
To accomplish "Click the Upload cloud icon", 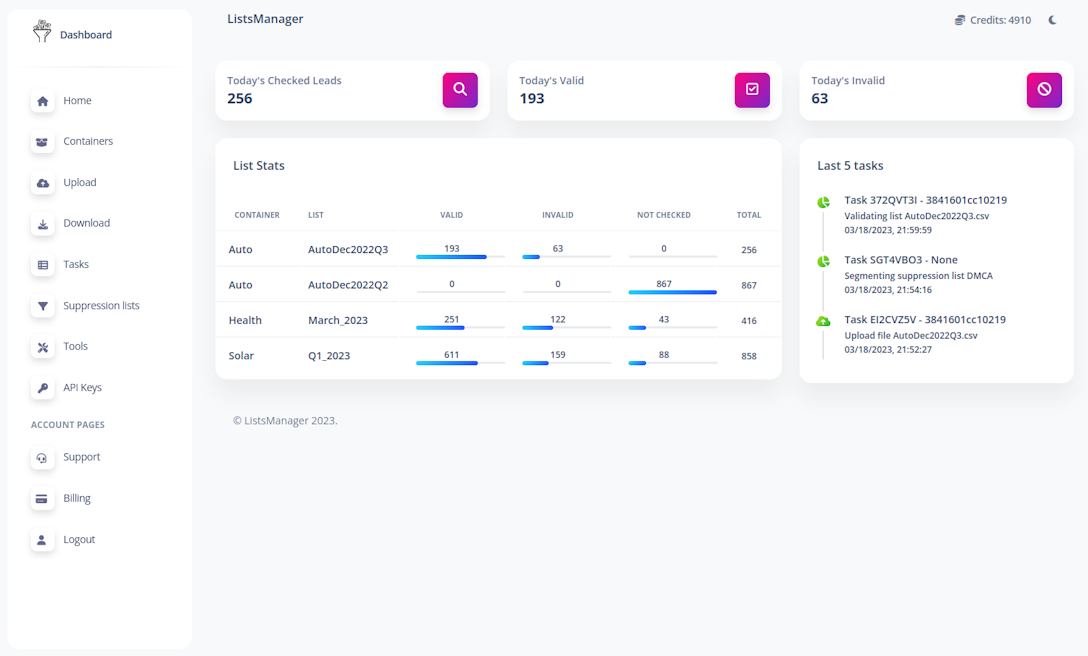I will point(42,183).
